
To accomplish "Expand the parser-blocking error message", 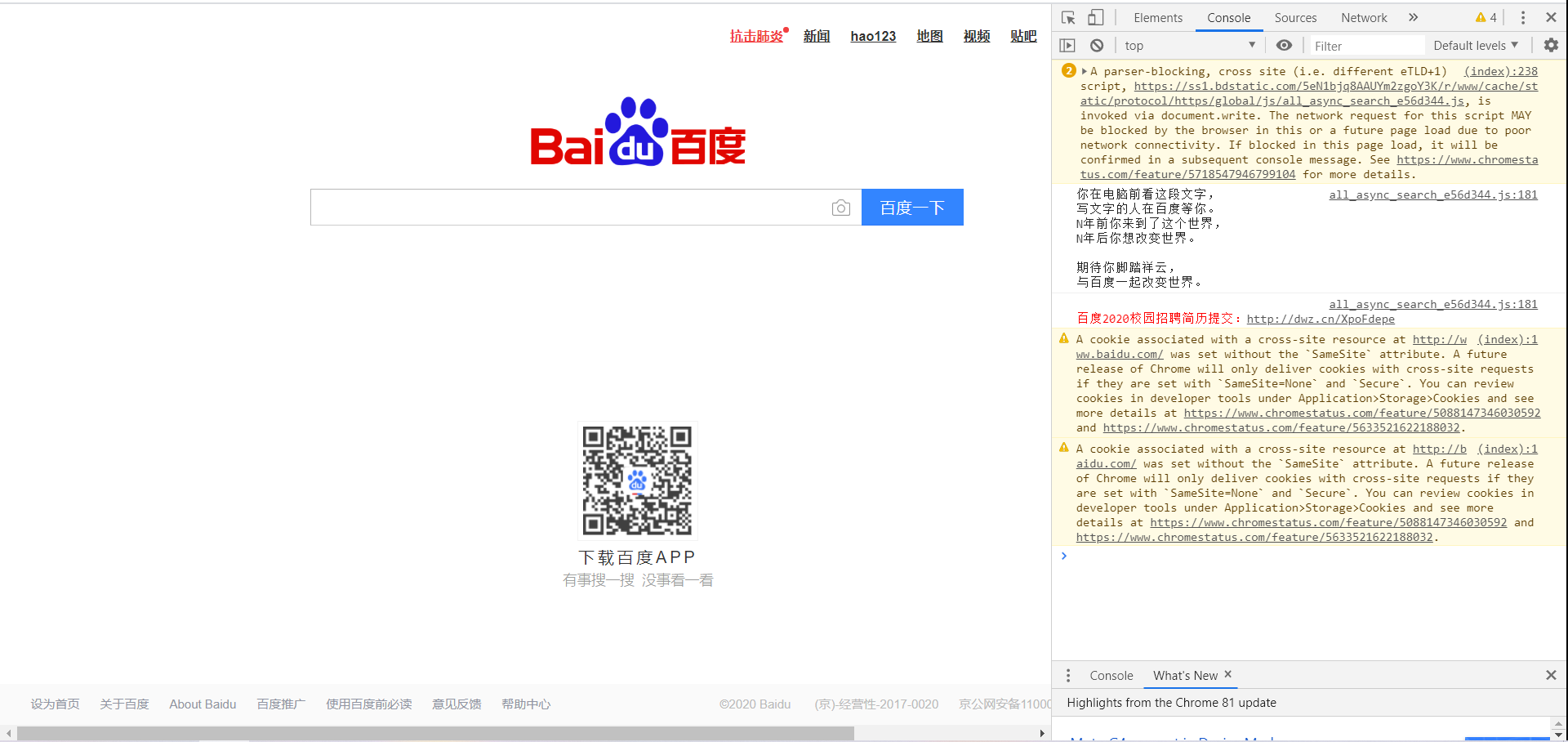I will 1084,71.
